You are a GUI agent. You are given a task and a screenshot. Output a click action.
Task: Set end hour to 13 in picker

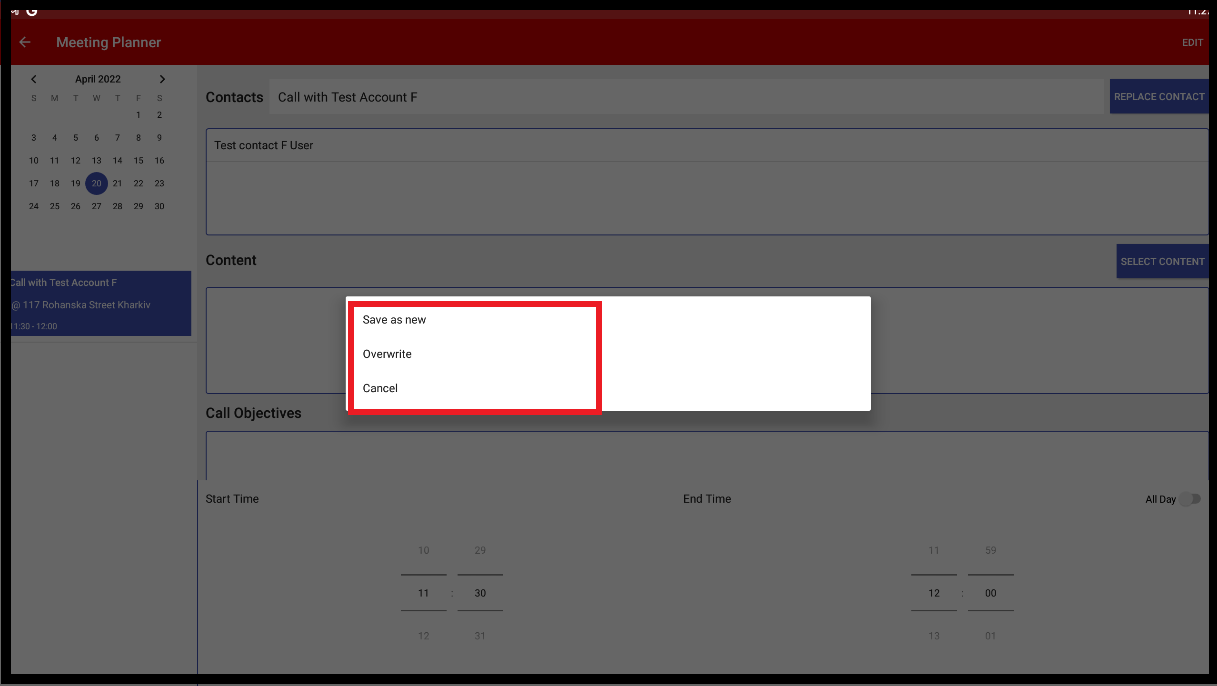[x=934, y=636]
